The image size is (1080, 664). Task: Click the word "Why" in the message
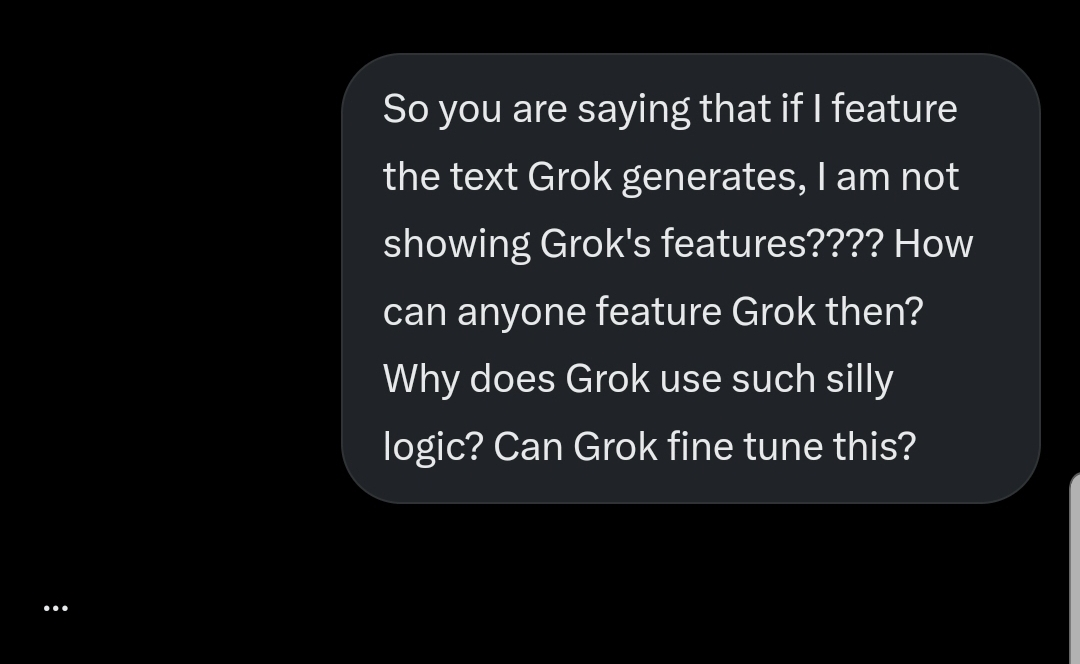421,380
